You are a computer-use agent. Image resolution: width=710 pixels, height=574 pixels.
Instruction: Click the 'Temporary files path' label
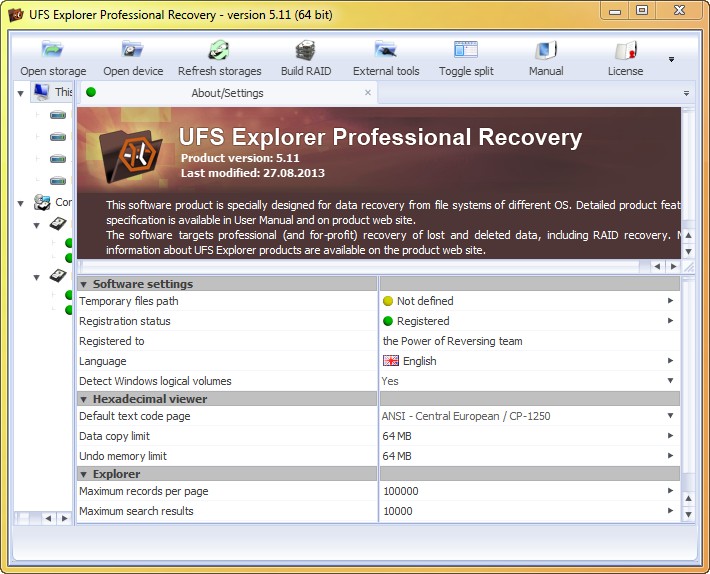[129, 301]
